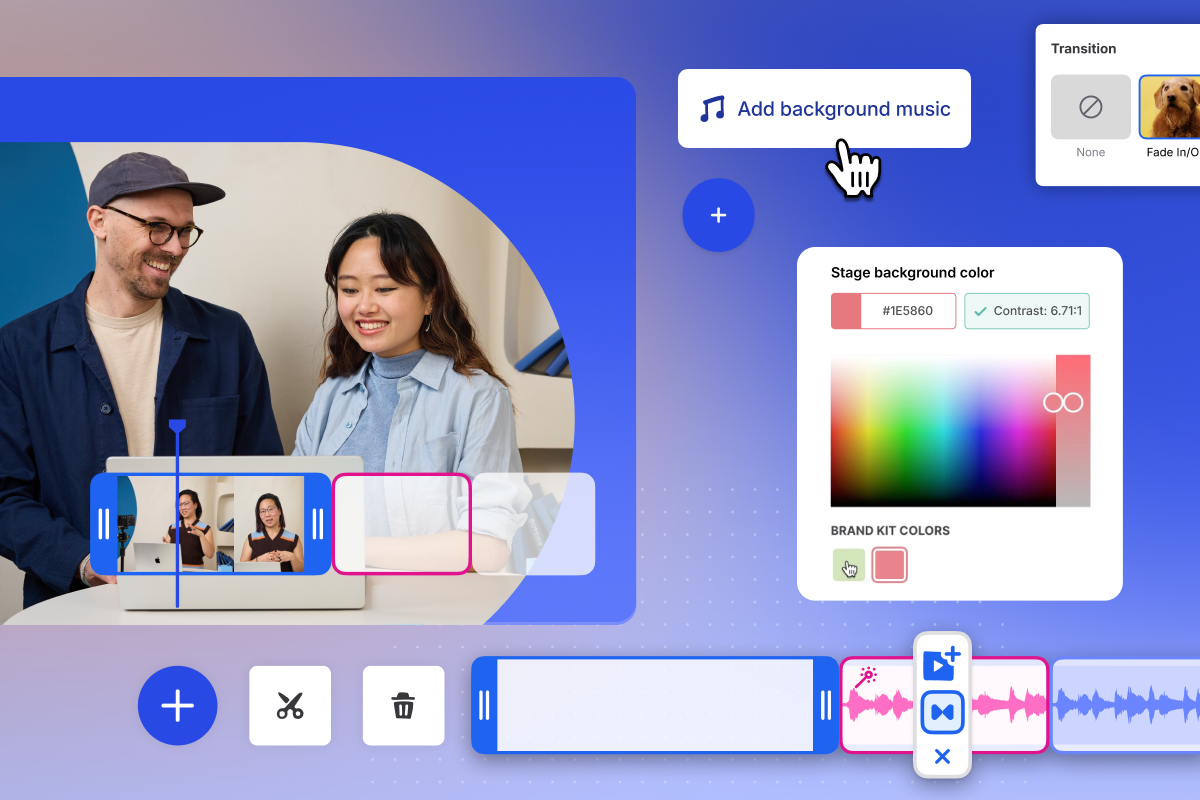
Task: Click the Stage background color heading
Action: click(x=913, y=272)
